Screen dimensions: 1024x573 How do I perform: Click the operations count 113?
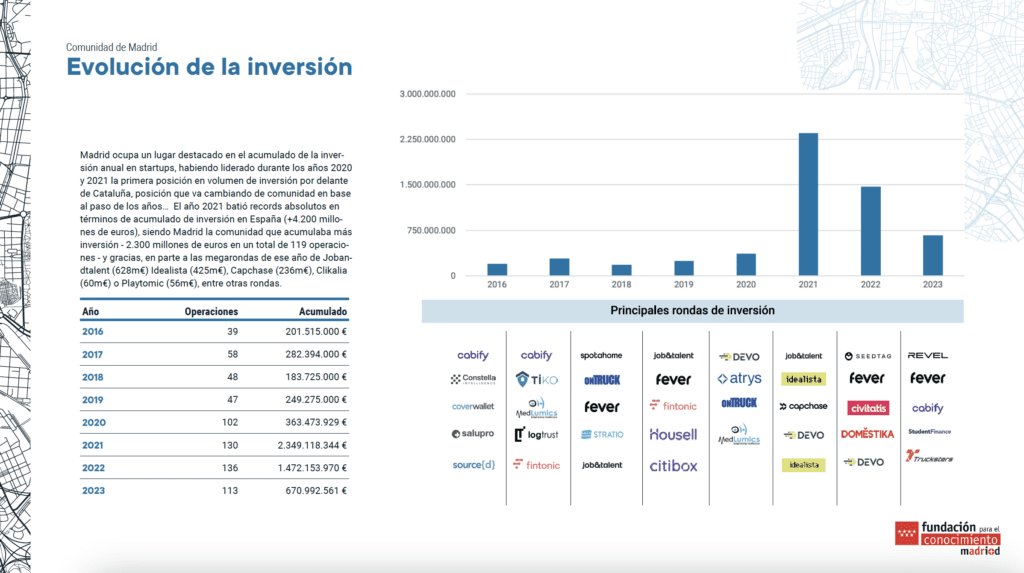coord(230,491)
